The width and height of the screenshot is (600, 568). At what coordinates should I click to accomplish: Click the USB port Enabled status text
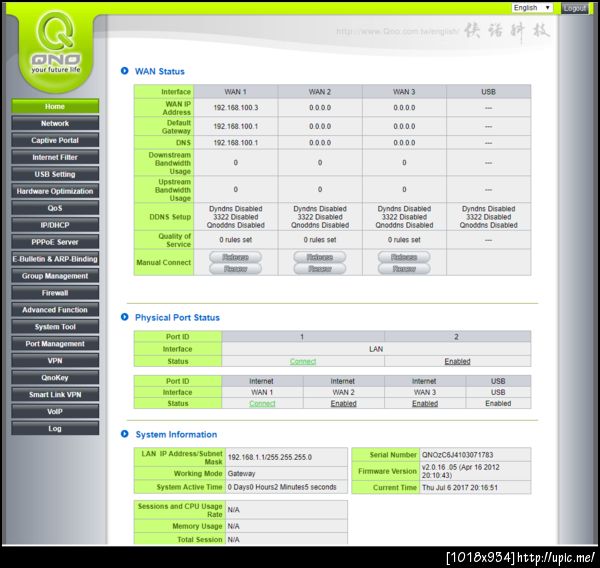498,403
